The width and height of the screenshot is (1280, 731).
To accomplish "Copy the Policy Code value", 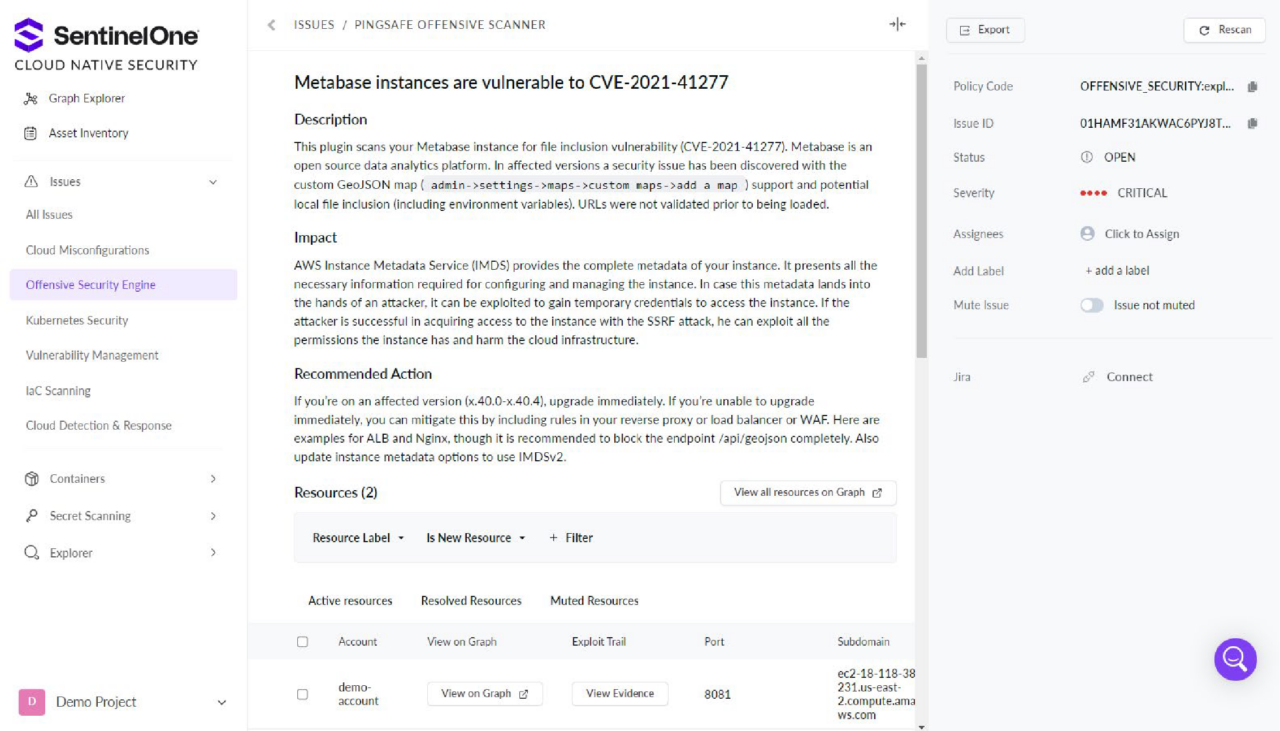I will click(x=1252, y=87).
